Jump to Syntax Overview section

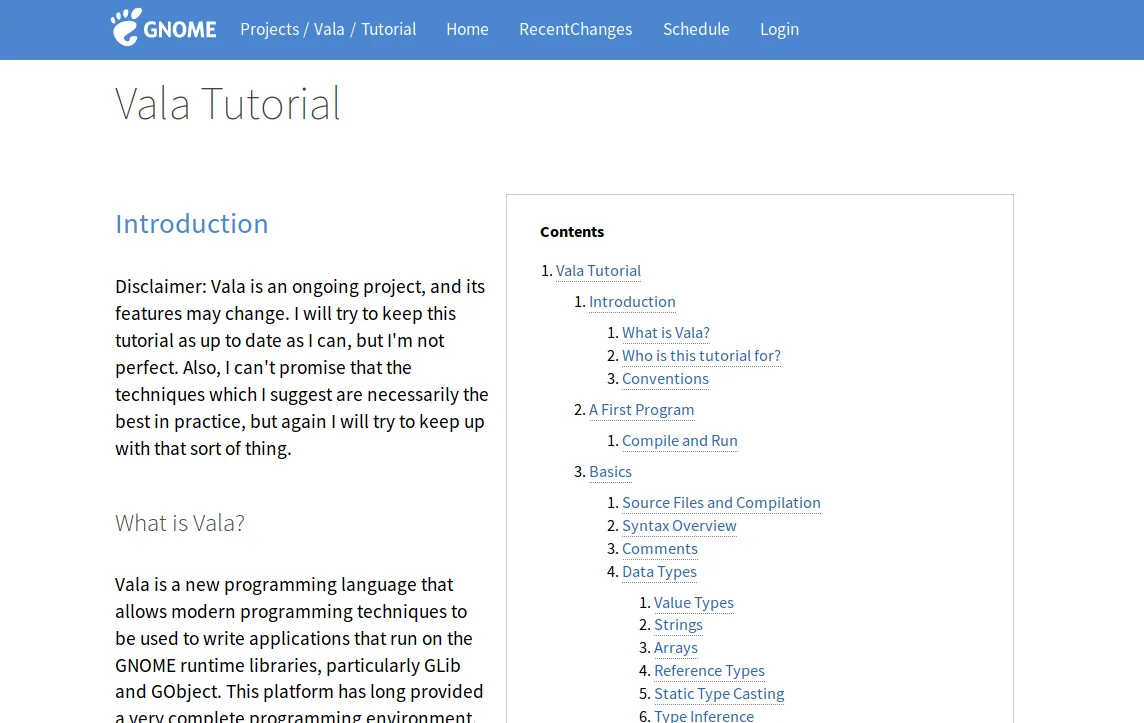pyautogui.click(x=679, y=526)
